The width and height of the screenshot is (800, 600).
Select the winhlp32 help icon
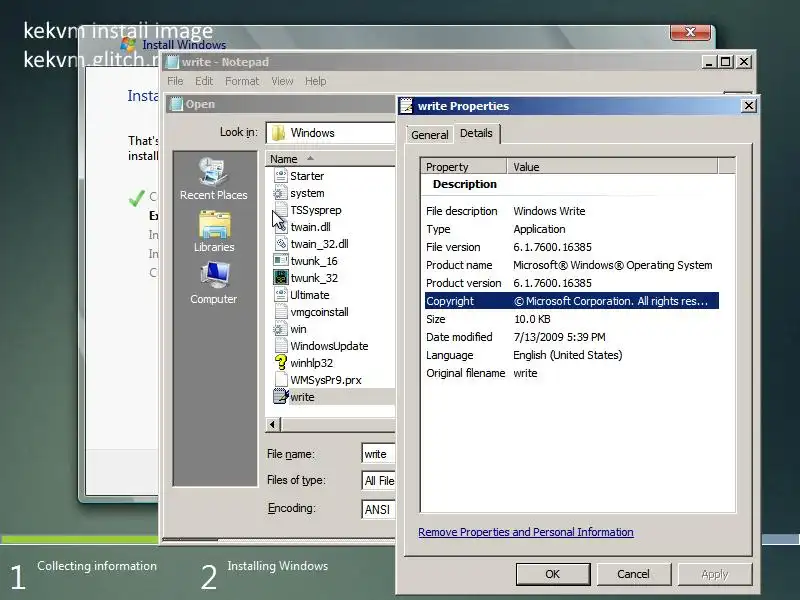[281, 363]
